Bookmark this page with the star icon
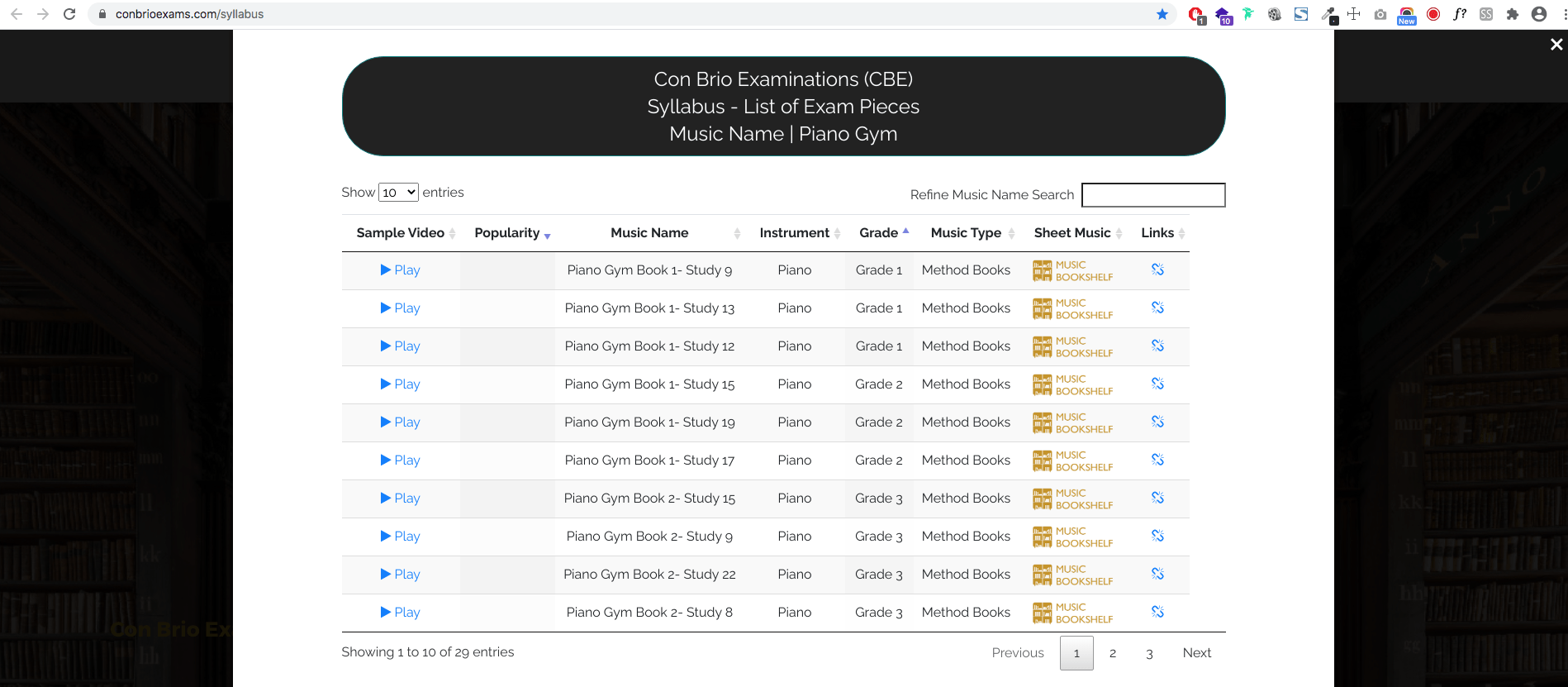This screenshot has width=1568, height=687. point(1162,14)
